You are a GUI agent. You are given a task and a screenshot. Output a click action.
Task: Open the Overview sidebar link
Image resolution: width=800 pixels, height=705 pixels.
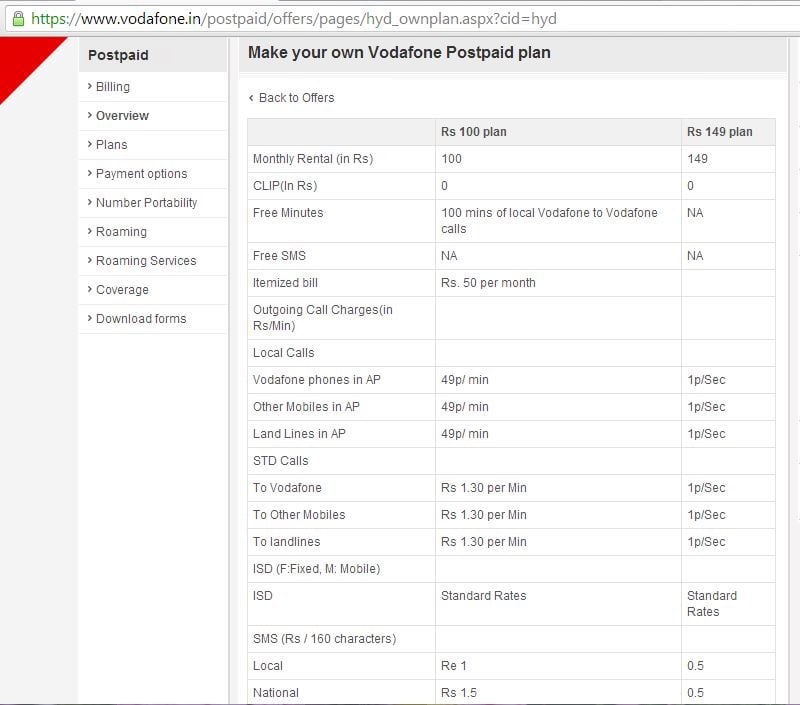click(122, 116)
